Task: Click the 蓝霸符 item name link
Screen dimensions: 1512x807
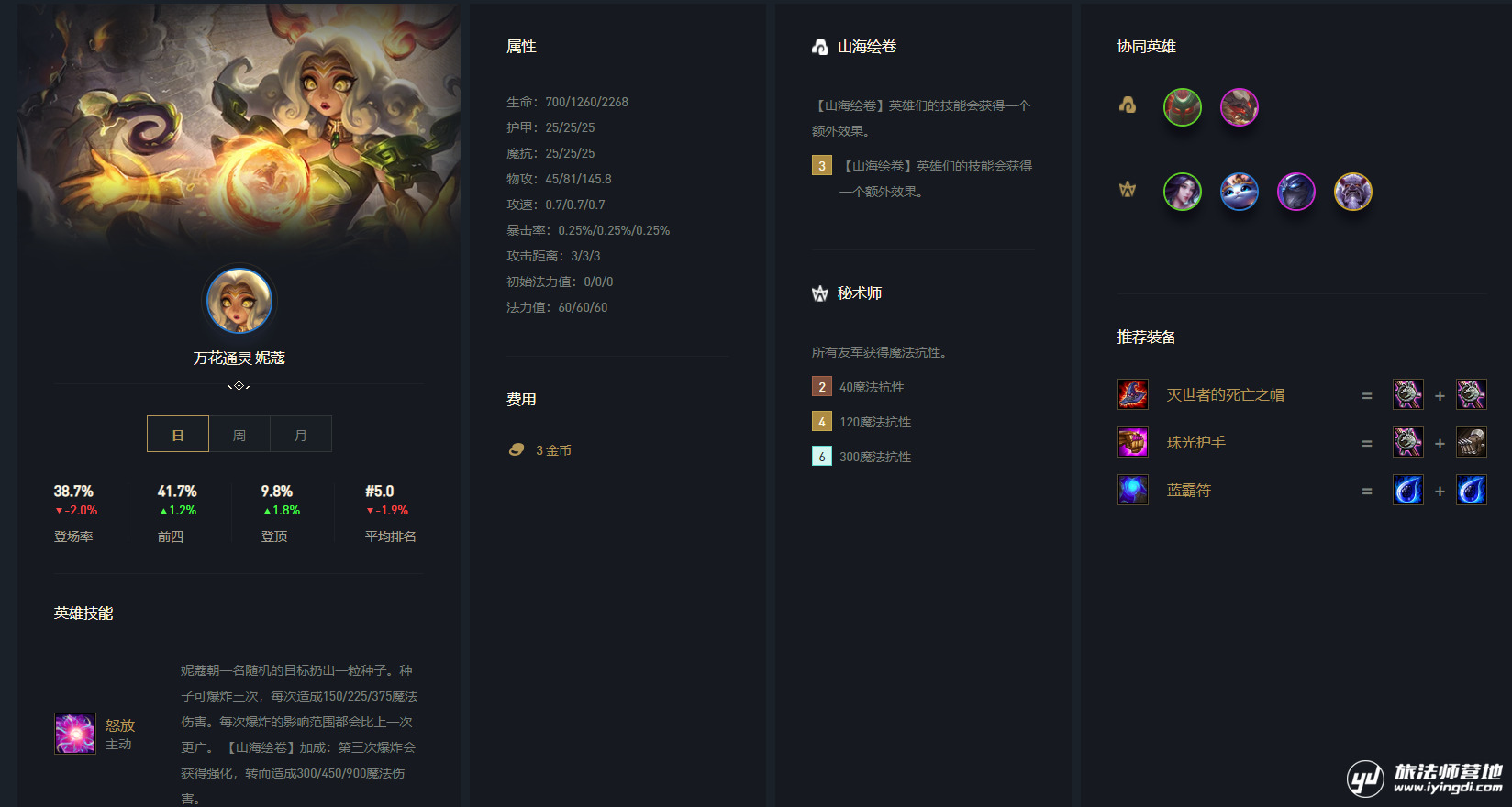Action: point(1189,491)
